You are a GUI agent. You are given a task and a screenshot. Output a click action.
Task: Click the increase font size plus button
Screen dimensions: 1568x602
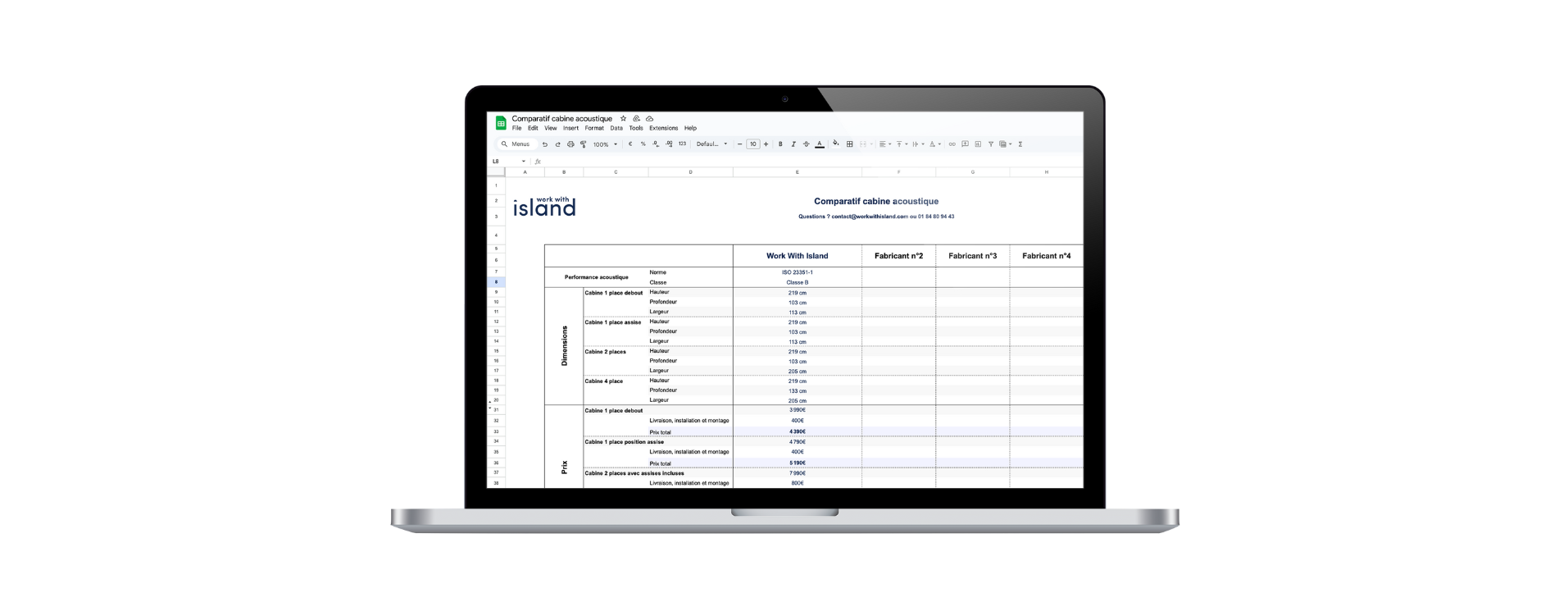click(766, 144)
